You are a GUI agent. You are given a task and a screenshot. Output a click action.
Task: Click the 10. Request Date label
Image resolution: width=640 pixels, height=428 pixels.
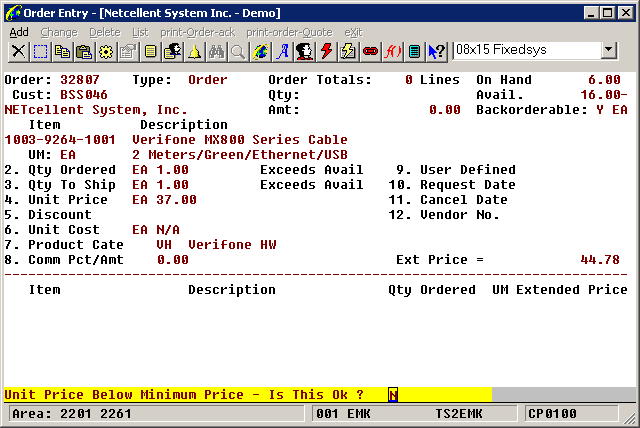click(452, 185)
